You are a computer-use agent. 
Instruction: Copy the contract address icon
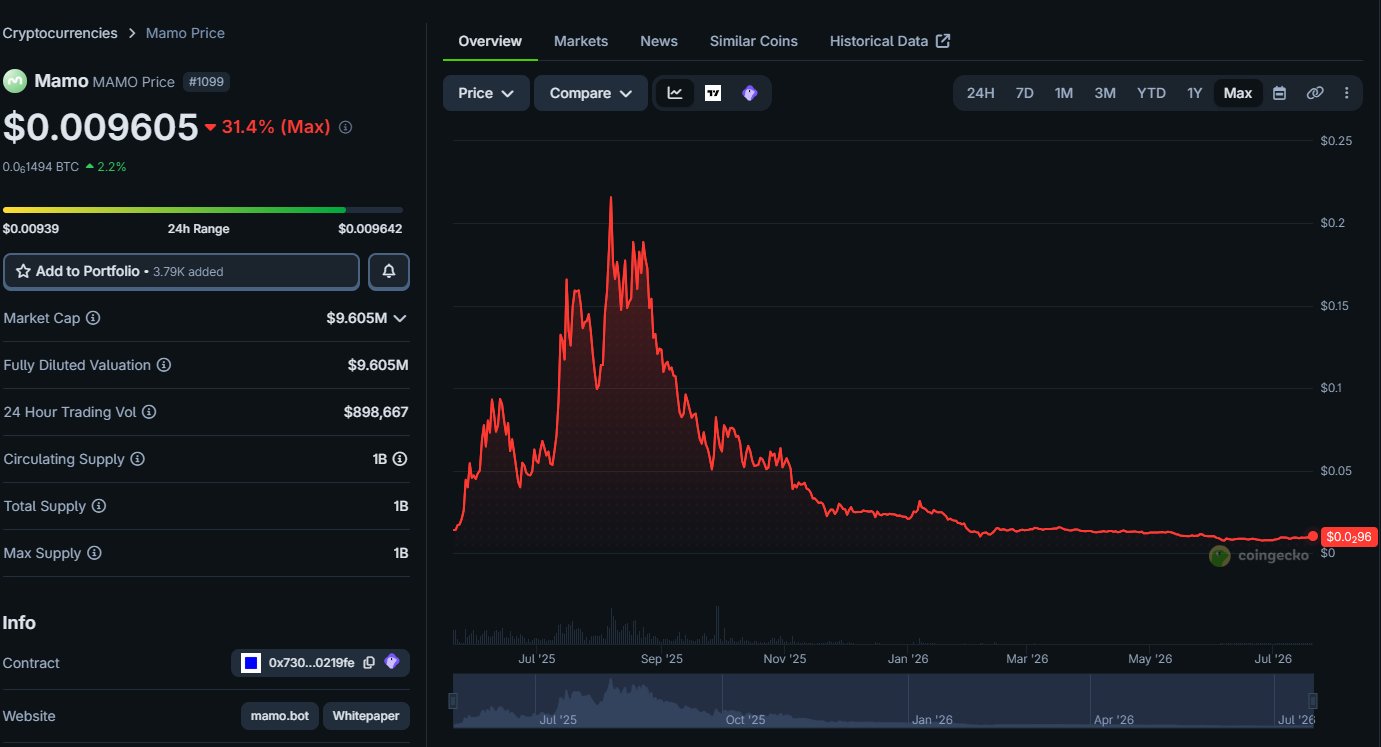coord(369,663)
